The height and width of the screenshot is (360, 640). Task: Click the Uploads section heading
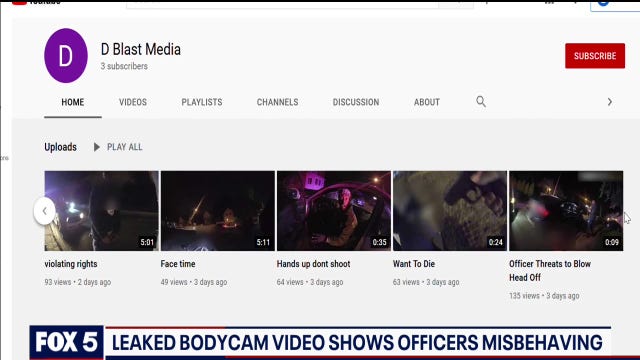tap(60, 147)
